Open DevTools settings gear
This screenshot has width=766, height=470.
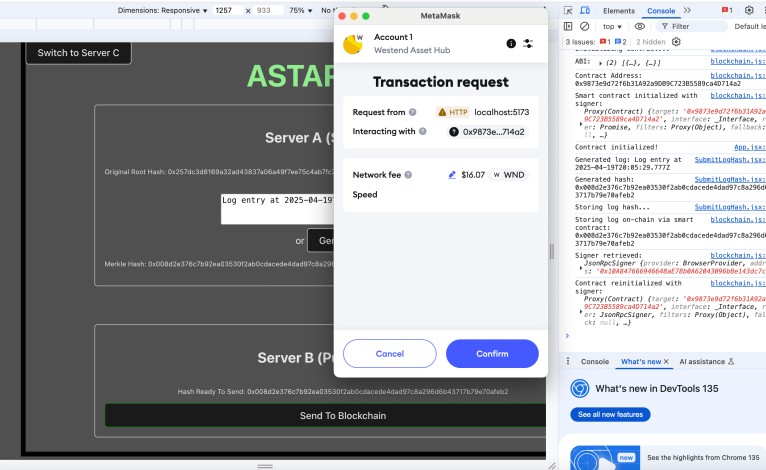(749, 10)
